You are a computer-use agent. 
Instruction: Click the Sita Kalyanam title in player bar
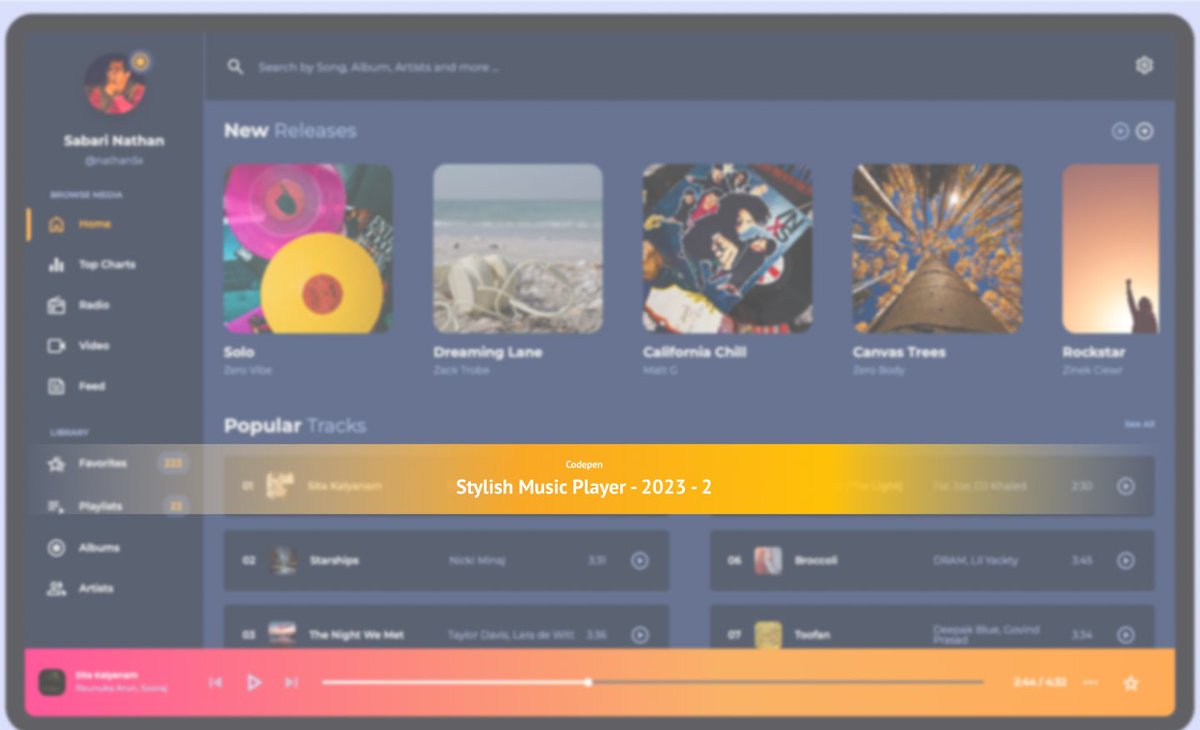coord(107,676)
